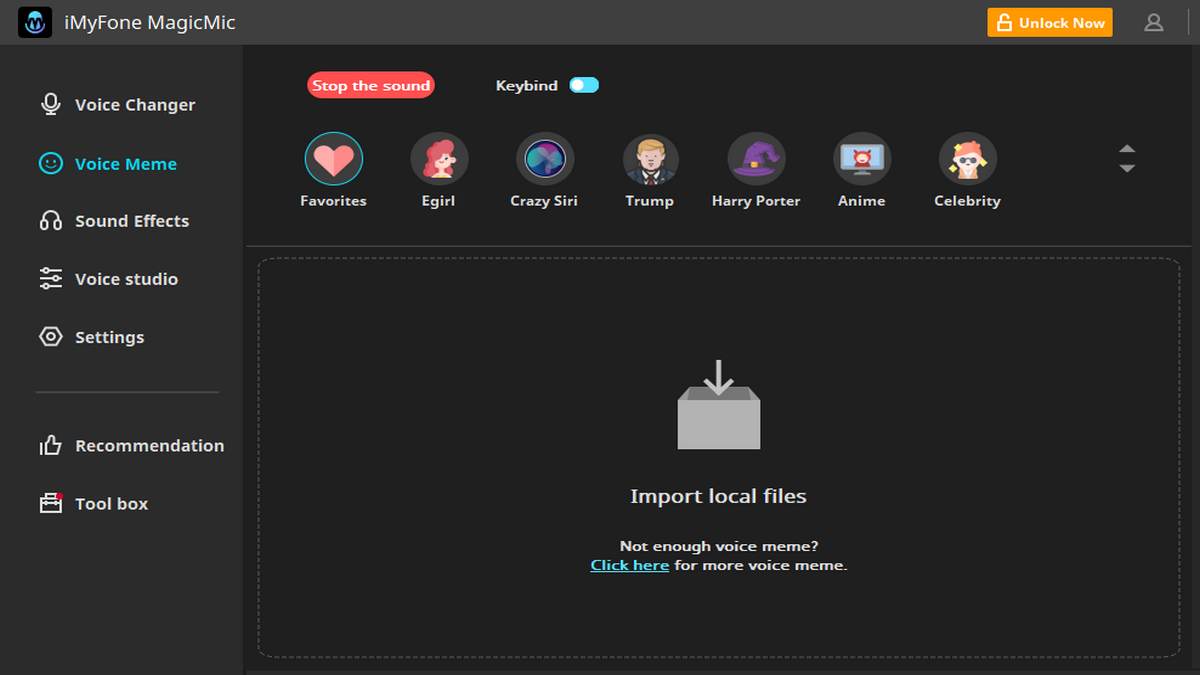Screen dimensions: 1200x675
Task: Open Voice studio from sidebar
Action: click(108, 279)
